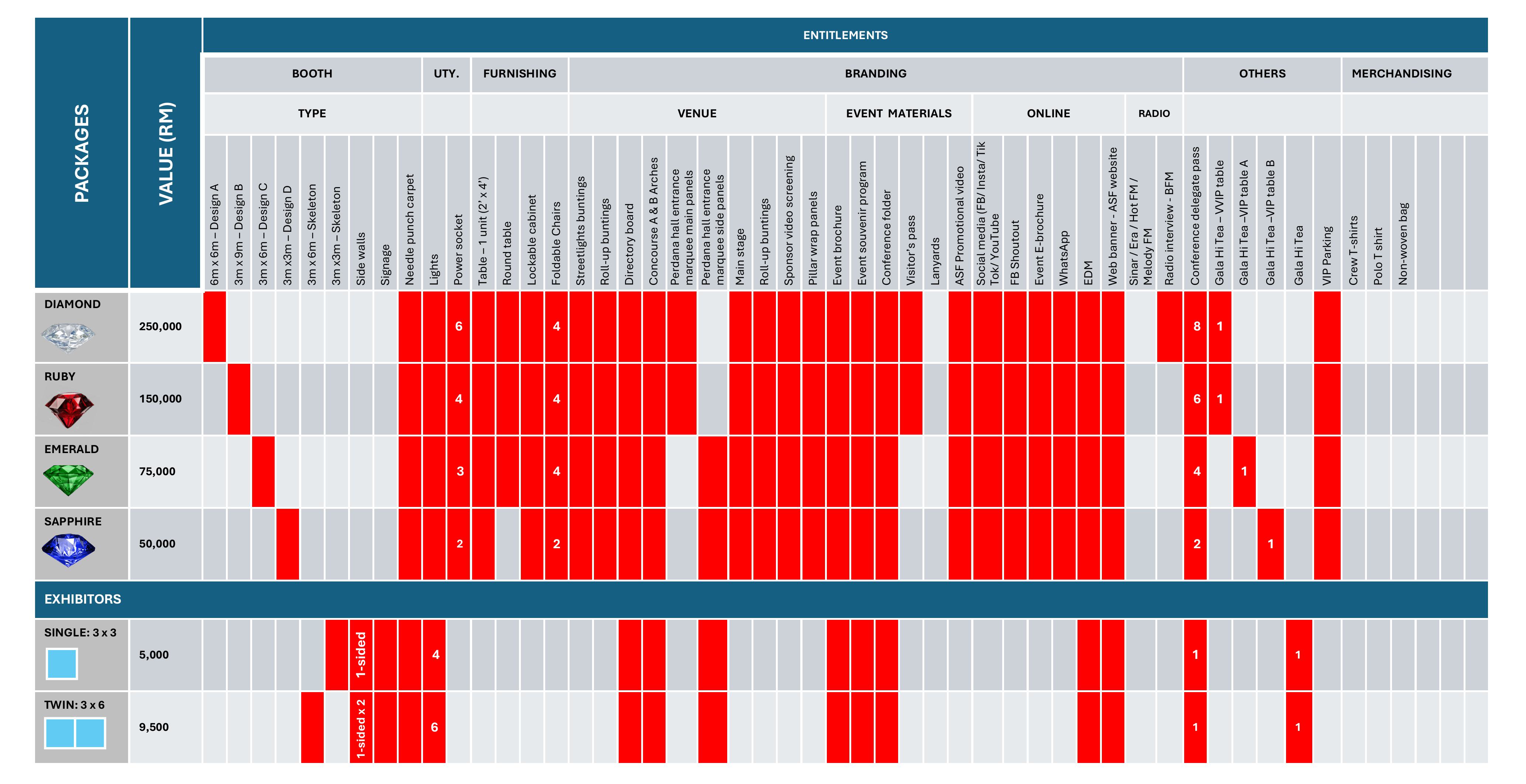Click the PACKAGES column header
Image resolution: width=1526 pixels, height=784 pixels.
pyautogui.click(x=81, y=154)
